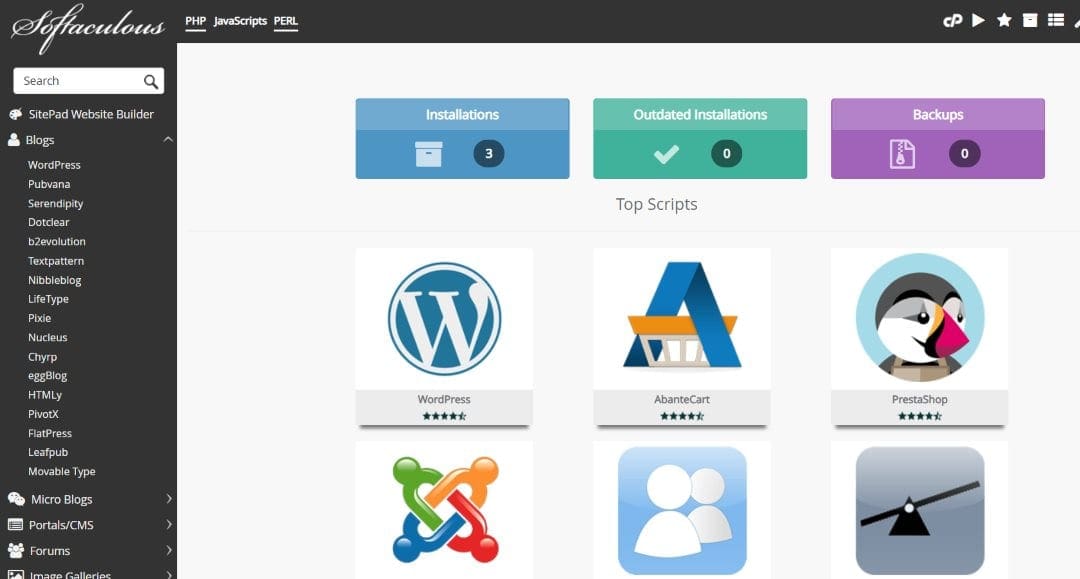Select Movable Type in the Blogs list
This screenshot has width=1080, height=579.
point(61,472)
